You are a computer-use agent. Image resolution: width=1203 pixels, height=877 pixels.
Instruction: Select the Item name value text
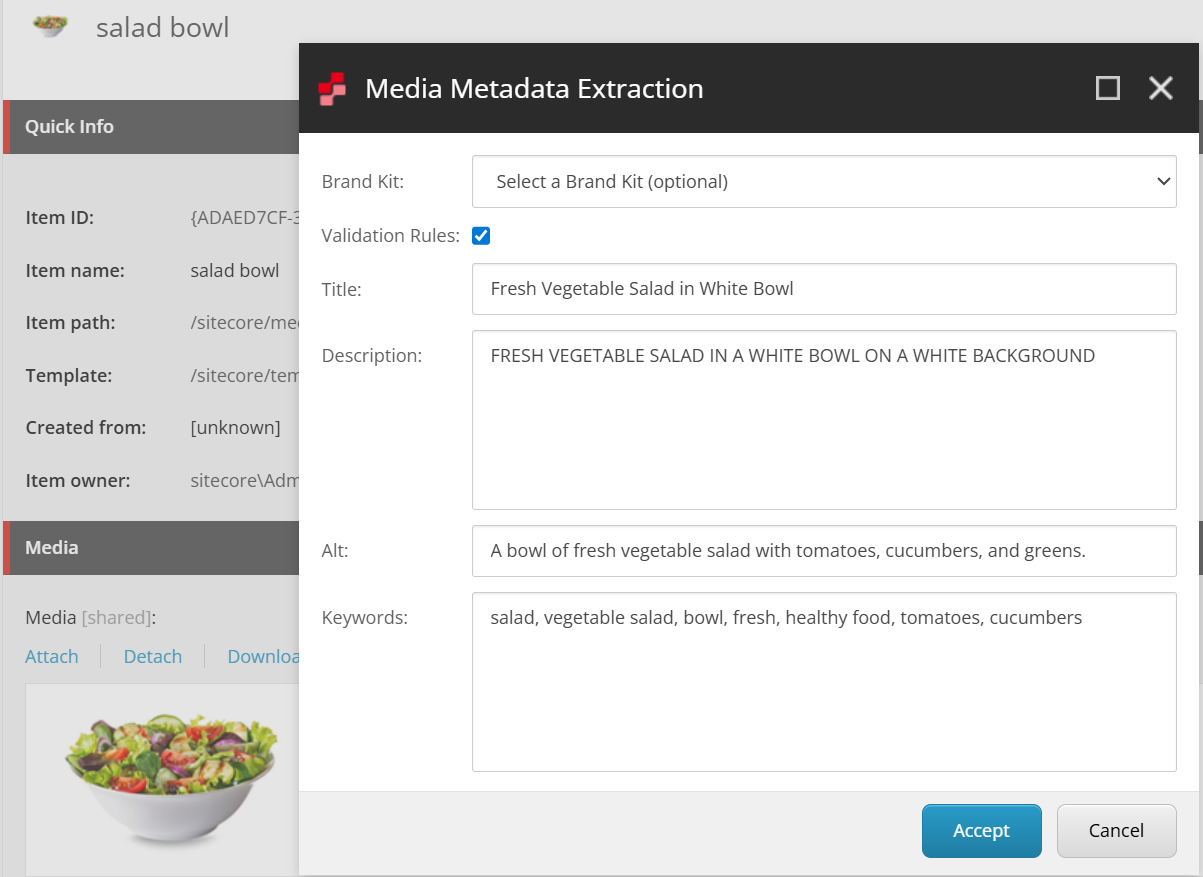point(235,271)
